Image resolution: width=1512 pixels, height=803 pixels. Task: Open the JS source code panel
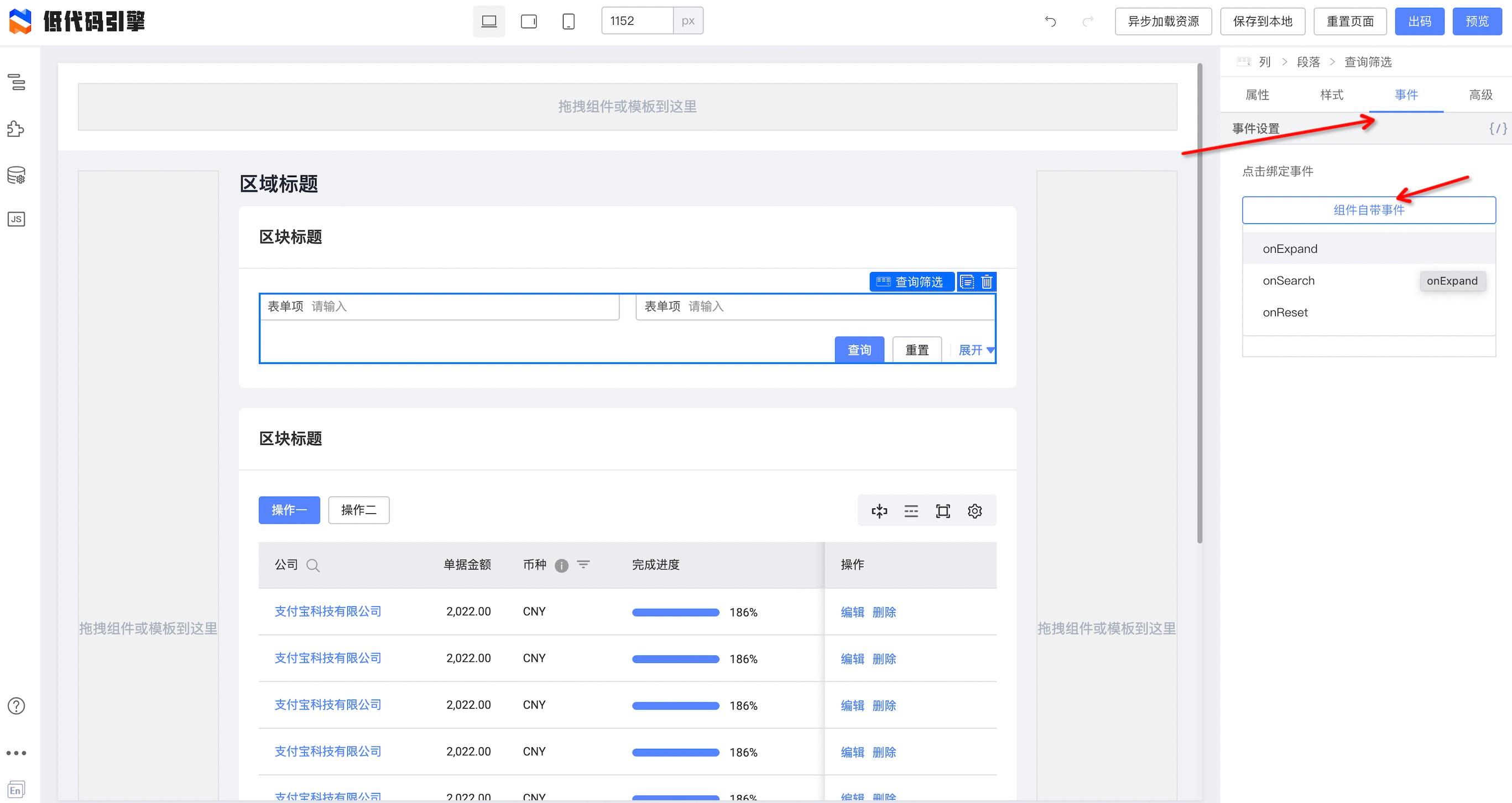click(16, 219)
